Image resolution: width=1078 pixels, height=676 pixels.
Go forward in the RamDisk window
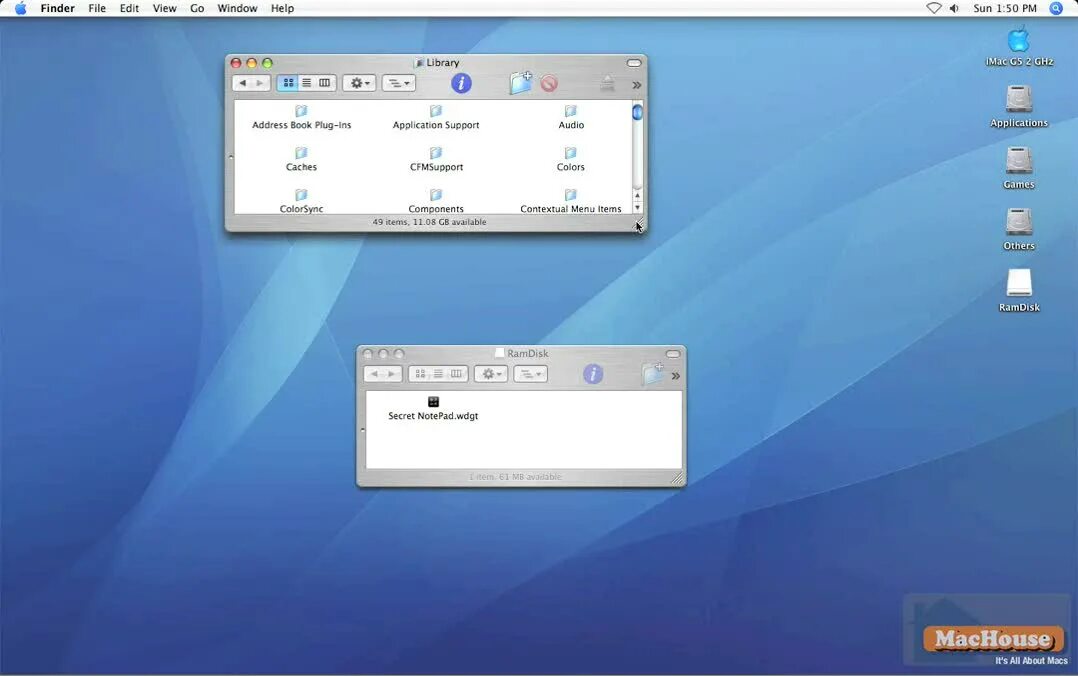(391, 374)
